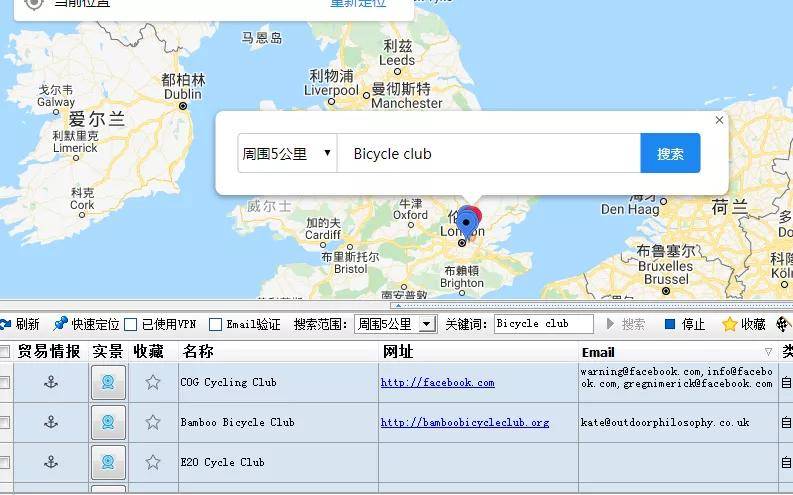
Task: Check the COG Cycling Club row checkbox
Action: coord(4,383)
